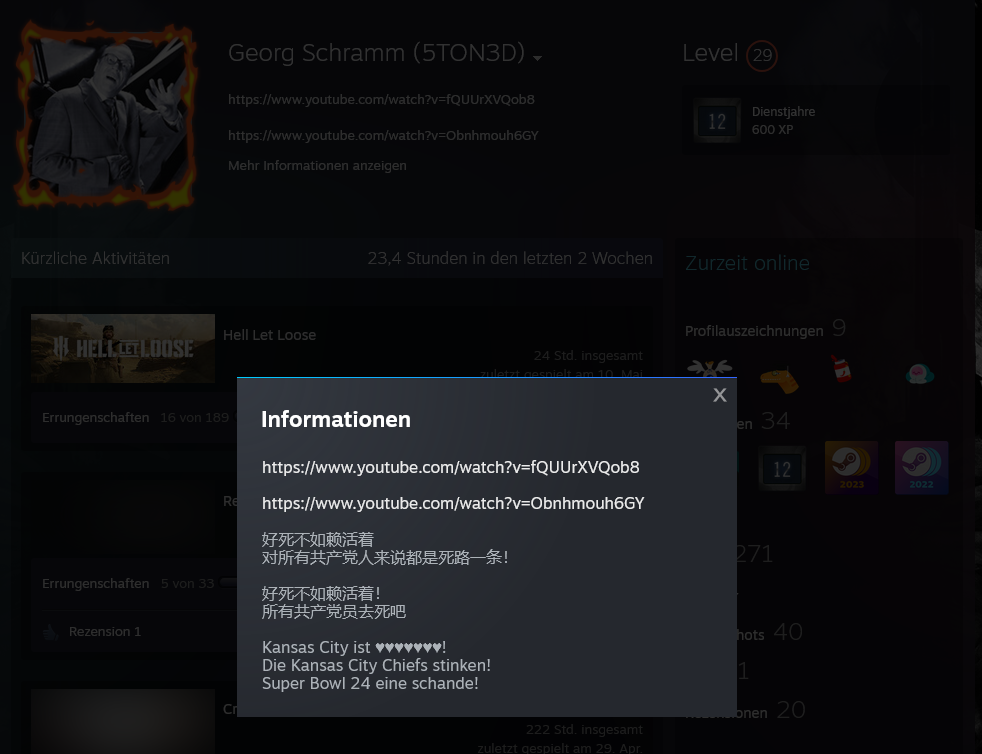Click the orange giraffe profile award icon
Viewport: 982px width, 754px height.
(780, 376)
